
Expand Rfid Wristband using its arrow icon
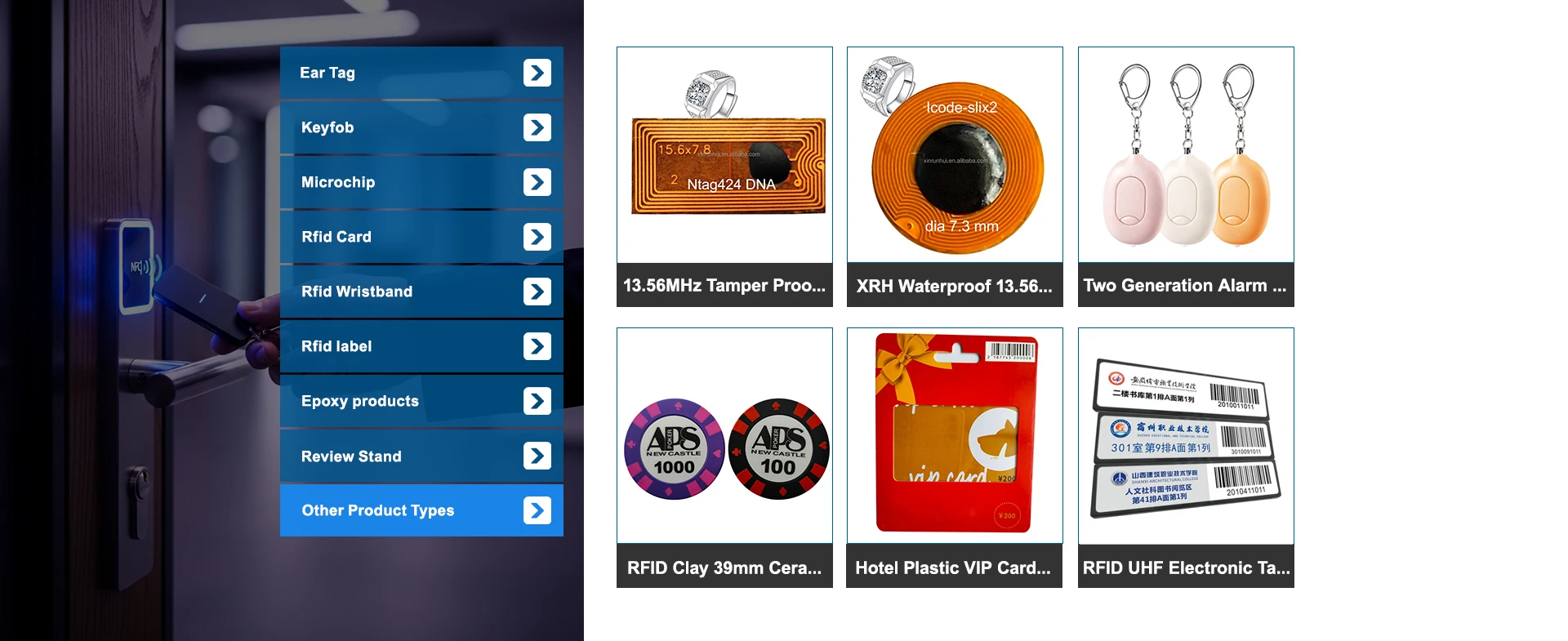coord(537,292)
